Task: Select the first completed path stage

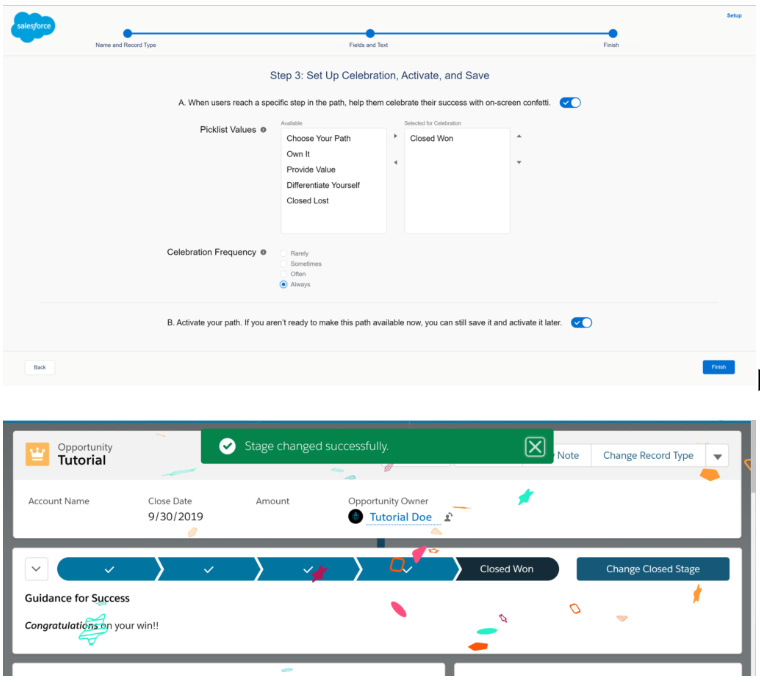Action: pyautogui.click(x=109, y=569)
